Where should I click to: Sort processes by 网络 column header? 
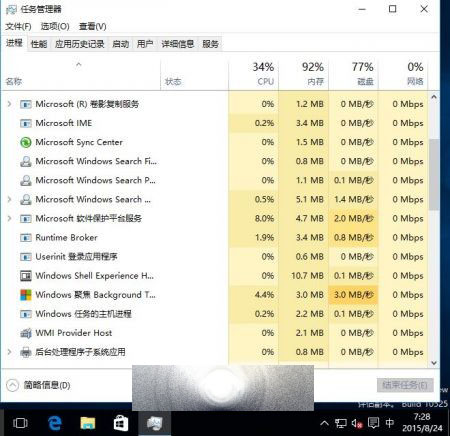point(403,74)
